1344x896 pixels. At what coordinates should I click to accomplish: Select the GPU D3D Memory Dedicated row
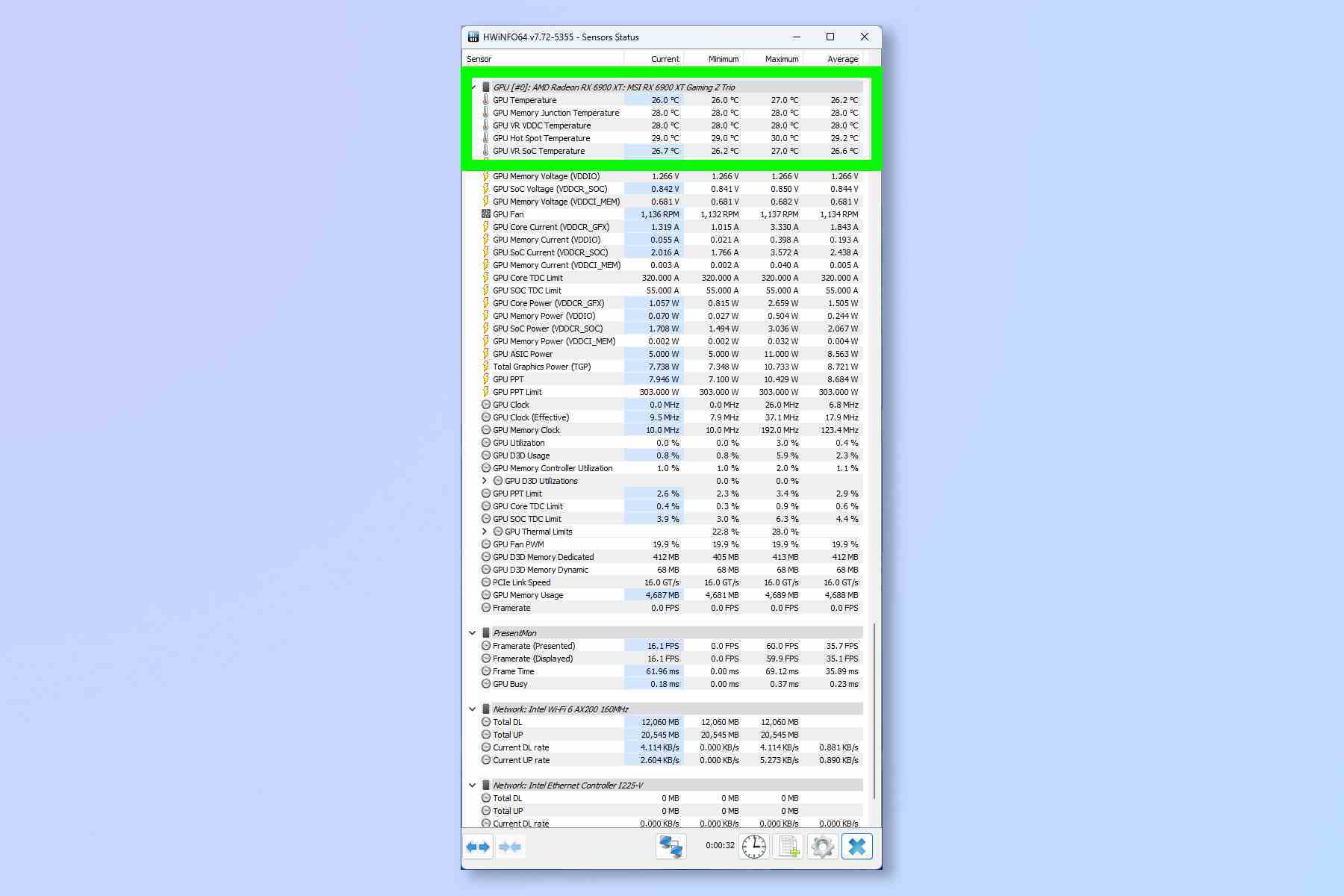click(x=671, y=557)
